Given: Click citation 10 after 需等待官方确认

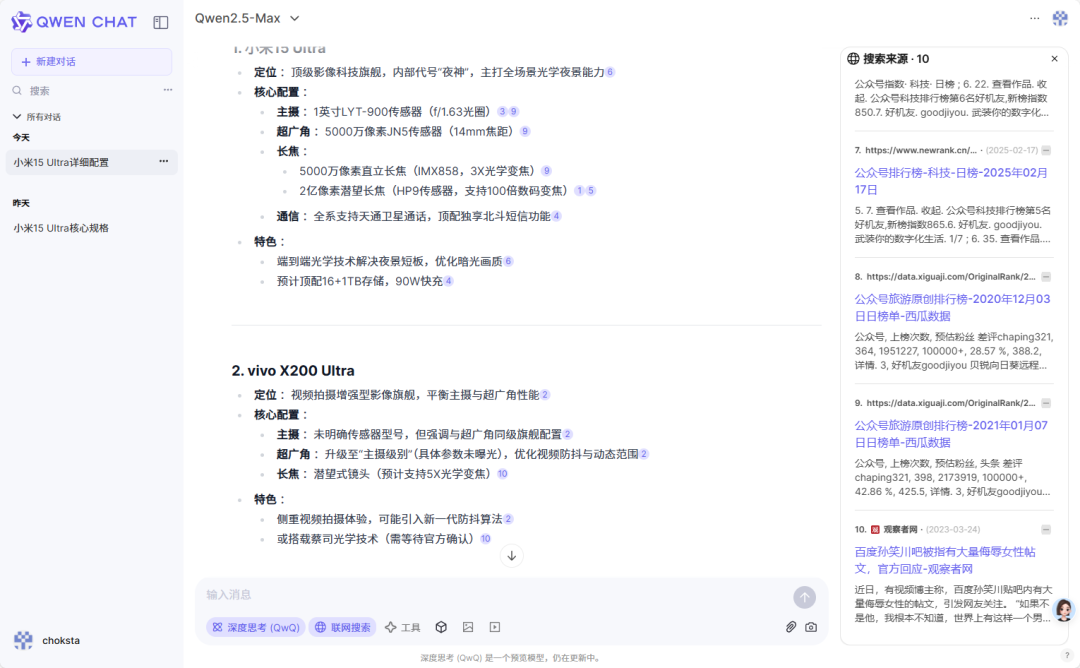Looking at the screenshot, I should point(486,539).
